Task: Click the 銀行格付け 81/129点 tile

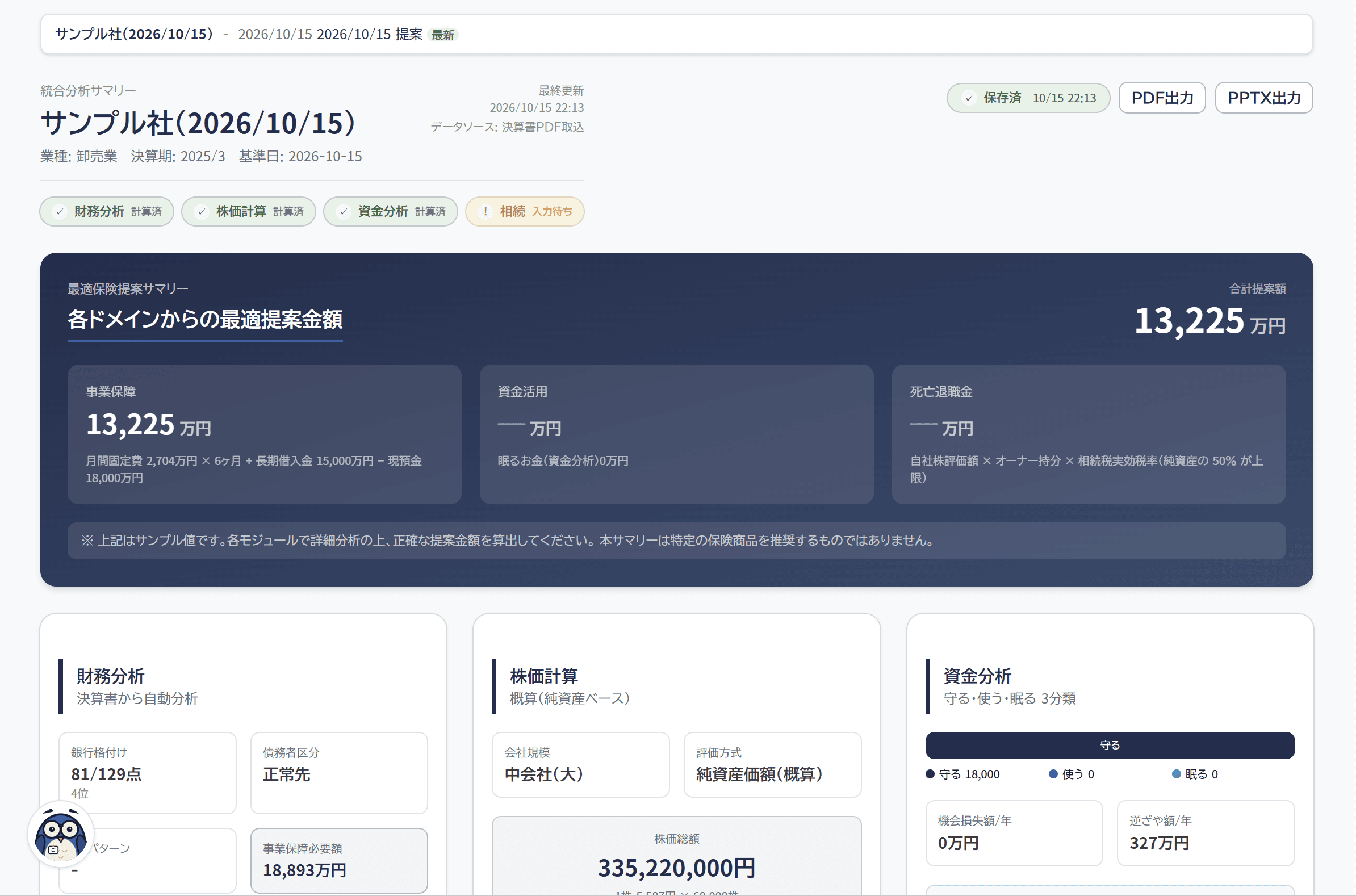Action: point(148,773)
